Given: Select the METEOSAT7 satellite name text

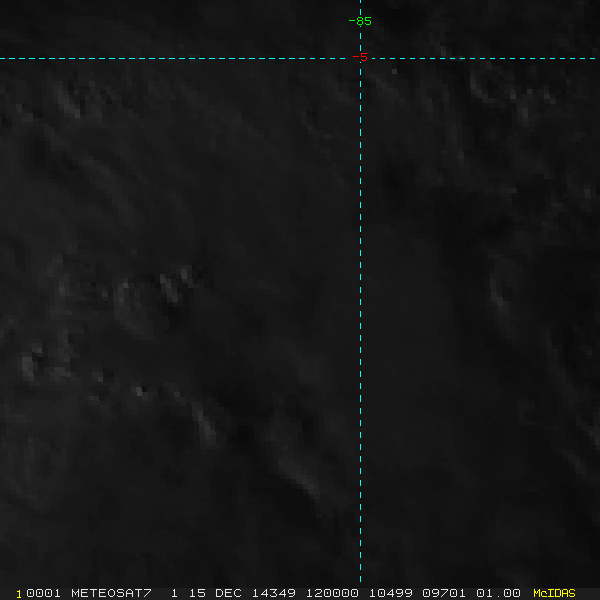Looking at the screenshot, I should click(110, 593).
